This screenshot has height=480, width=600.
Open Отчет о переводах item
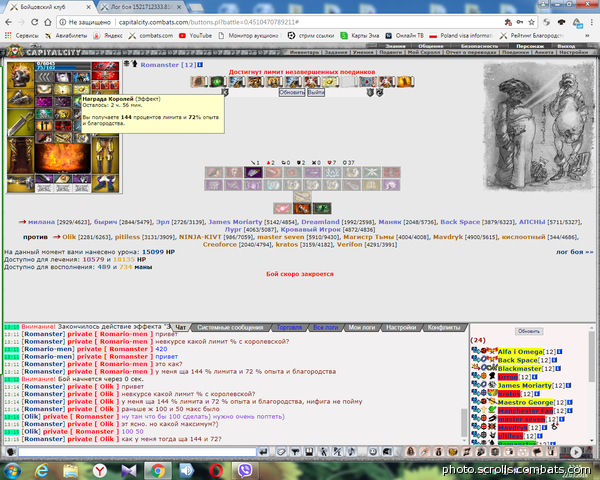pos(471,52)
